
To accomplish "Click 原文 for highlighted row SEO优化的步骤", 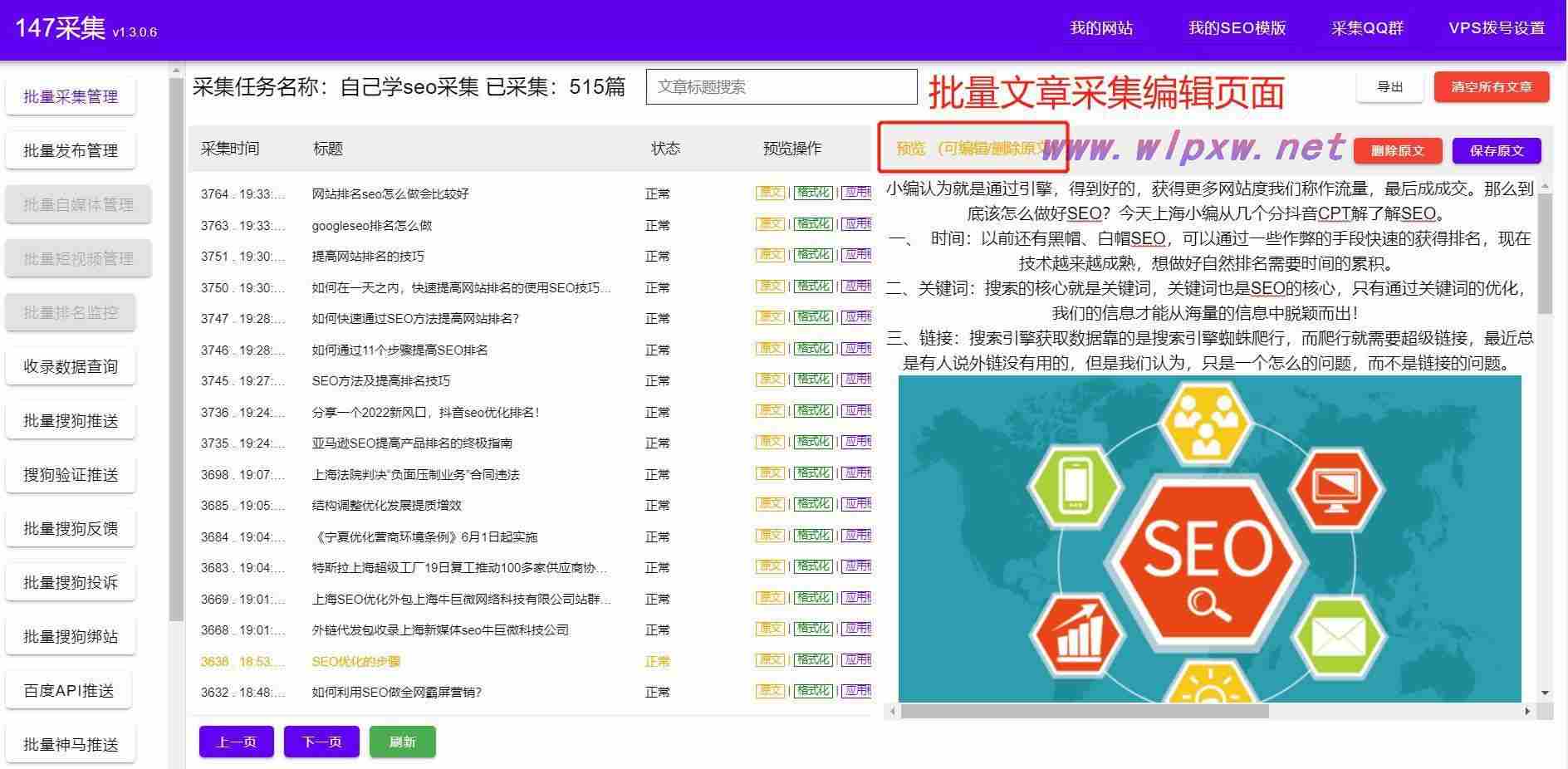I will [770, 660].
